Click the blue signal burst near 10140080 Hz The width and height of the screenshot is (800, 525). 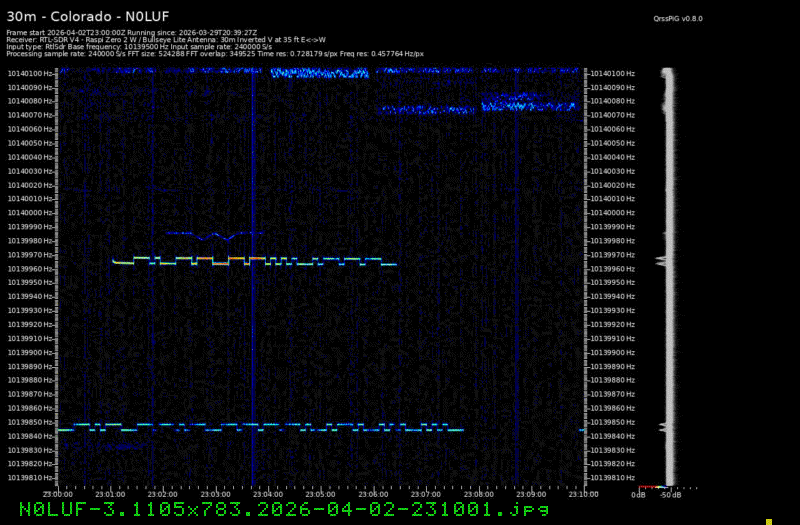pyautogui.click(x=527, y=104)
